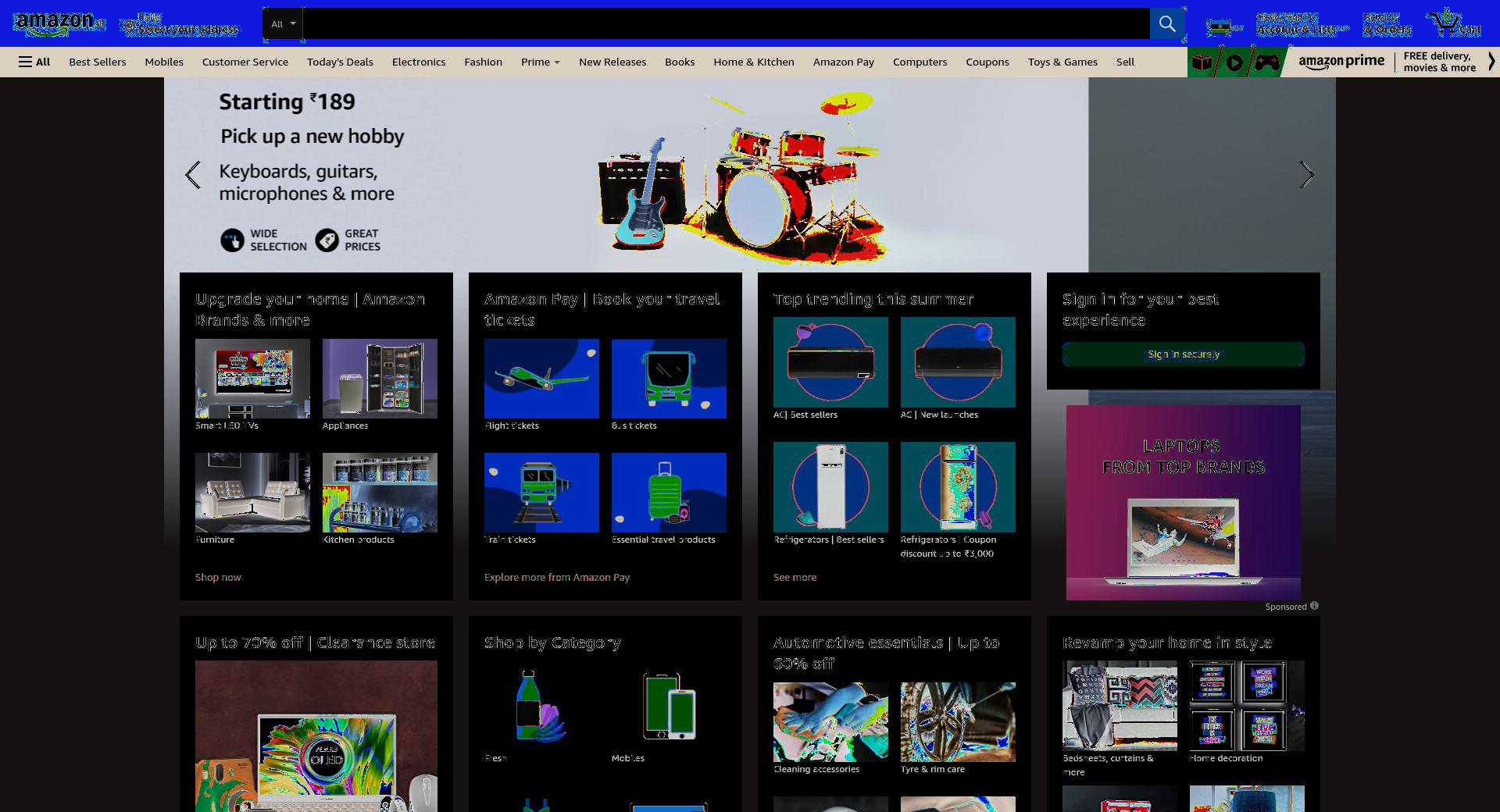Image resolution: width=1500 pixels, height=812 pixels.
Task: Focus the Amazon search input field
Action: (726, 23)
